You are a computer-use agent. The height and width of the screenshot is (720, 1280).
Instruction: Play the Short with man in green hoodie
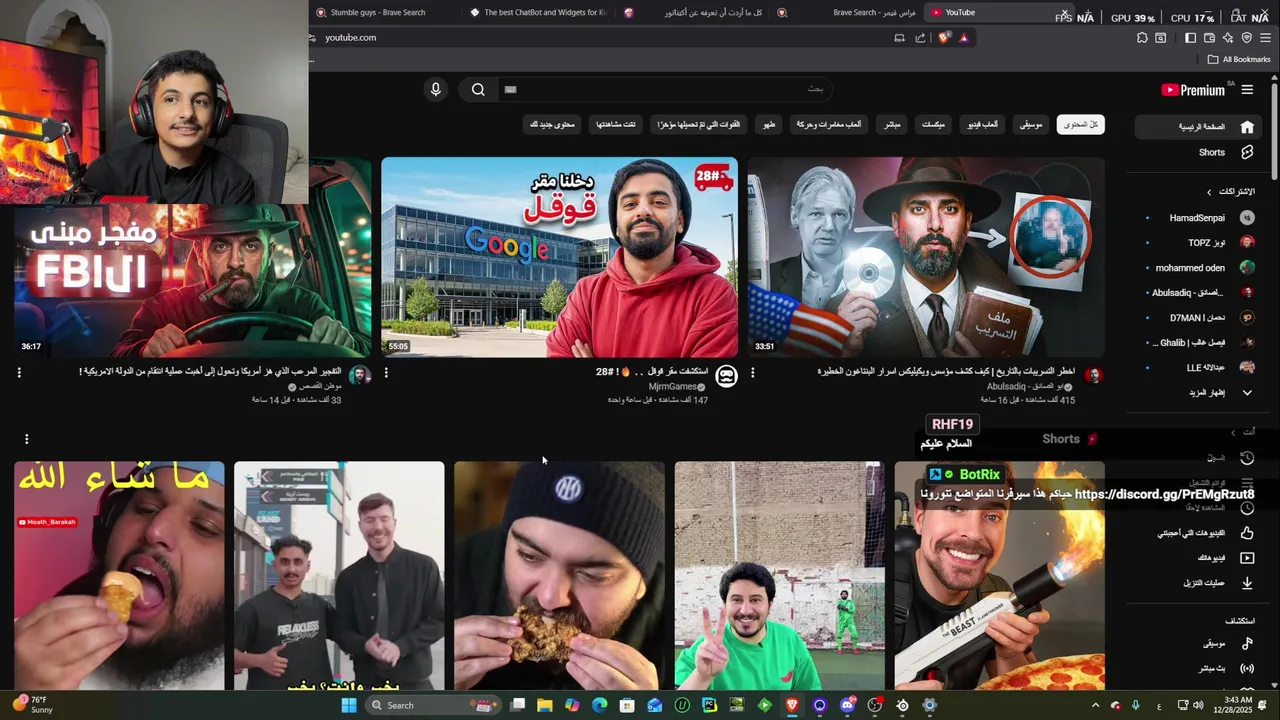[780, 575]
